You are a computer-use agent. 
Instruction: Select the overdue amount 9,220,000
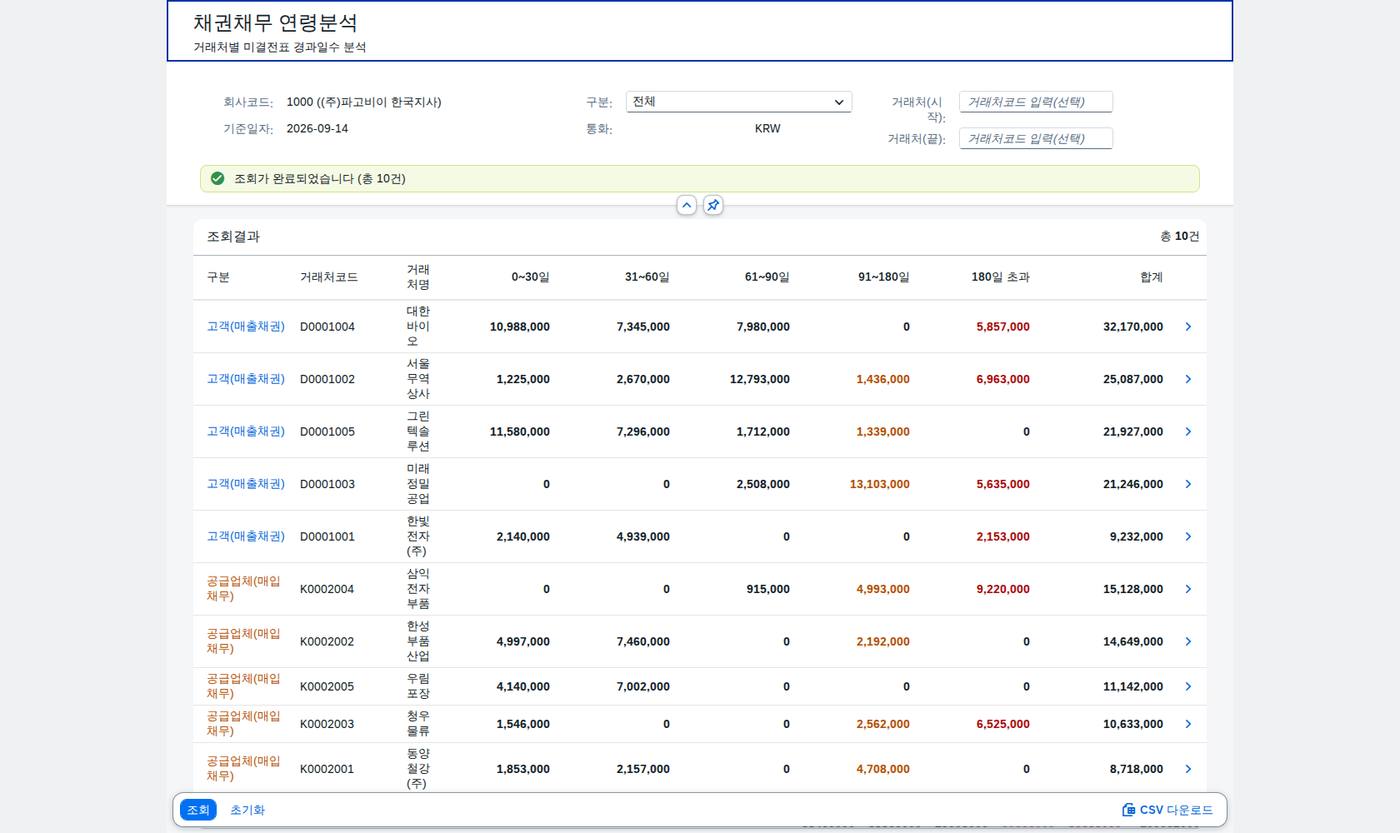point(1003,589)
